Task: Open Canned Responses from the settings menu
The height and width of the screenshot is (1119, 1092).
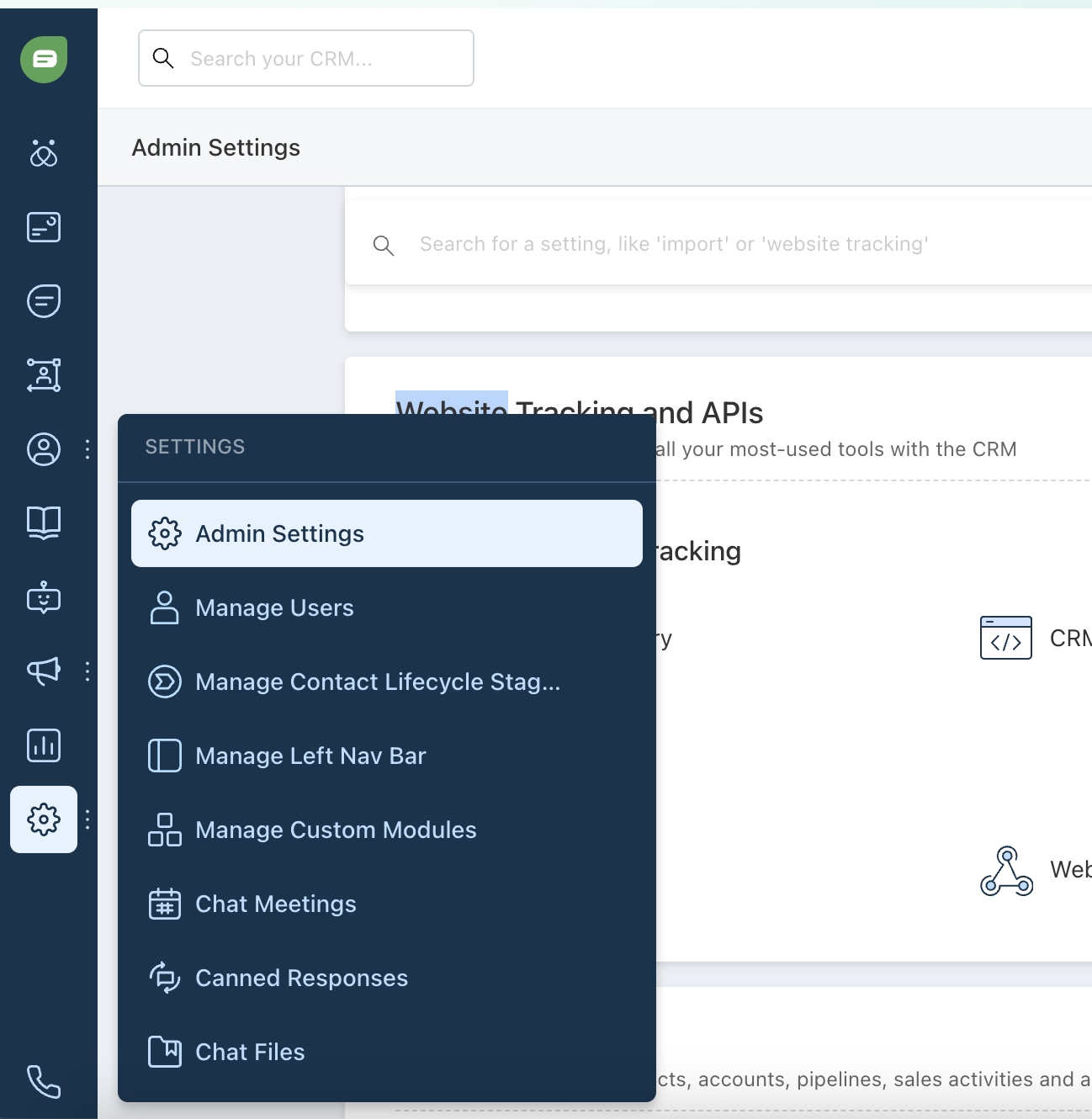Action: tap(301, 978)
